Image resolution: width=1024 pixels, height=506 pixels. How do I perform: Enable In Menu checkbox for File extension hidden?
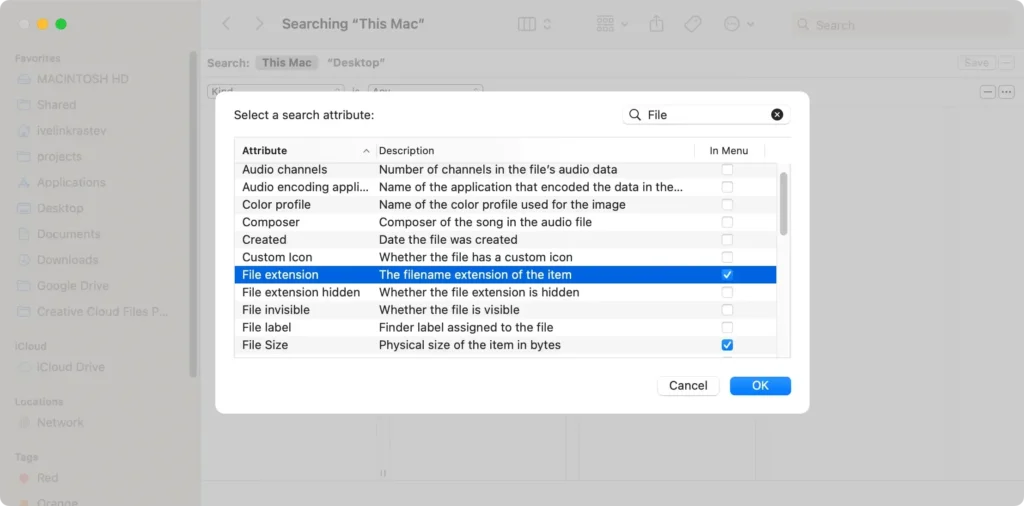tap(727, 293)
